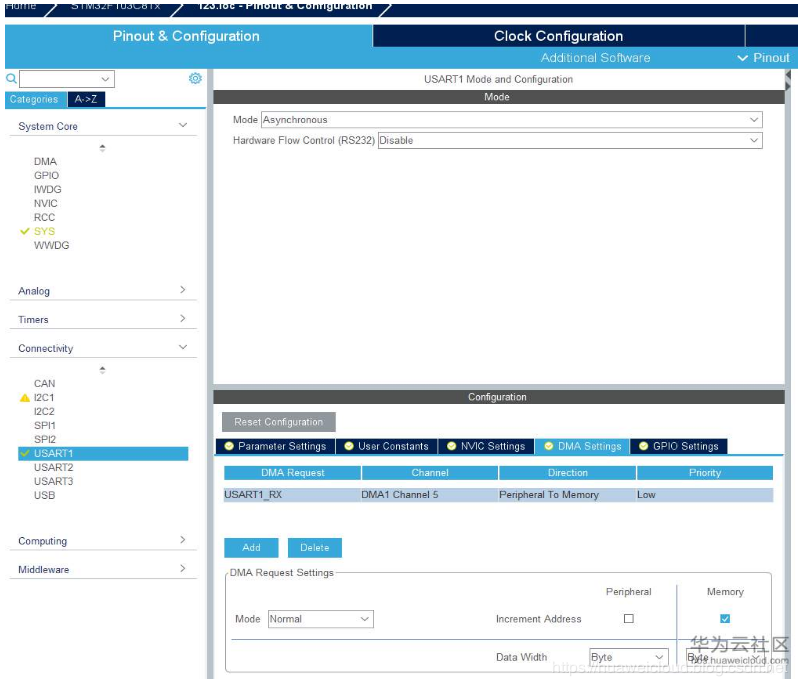The height and width of the screenshot is (686, 798).
Task: Go to the Home breadcrumb
Action: tap(21, 6)
